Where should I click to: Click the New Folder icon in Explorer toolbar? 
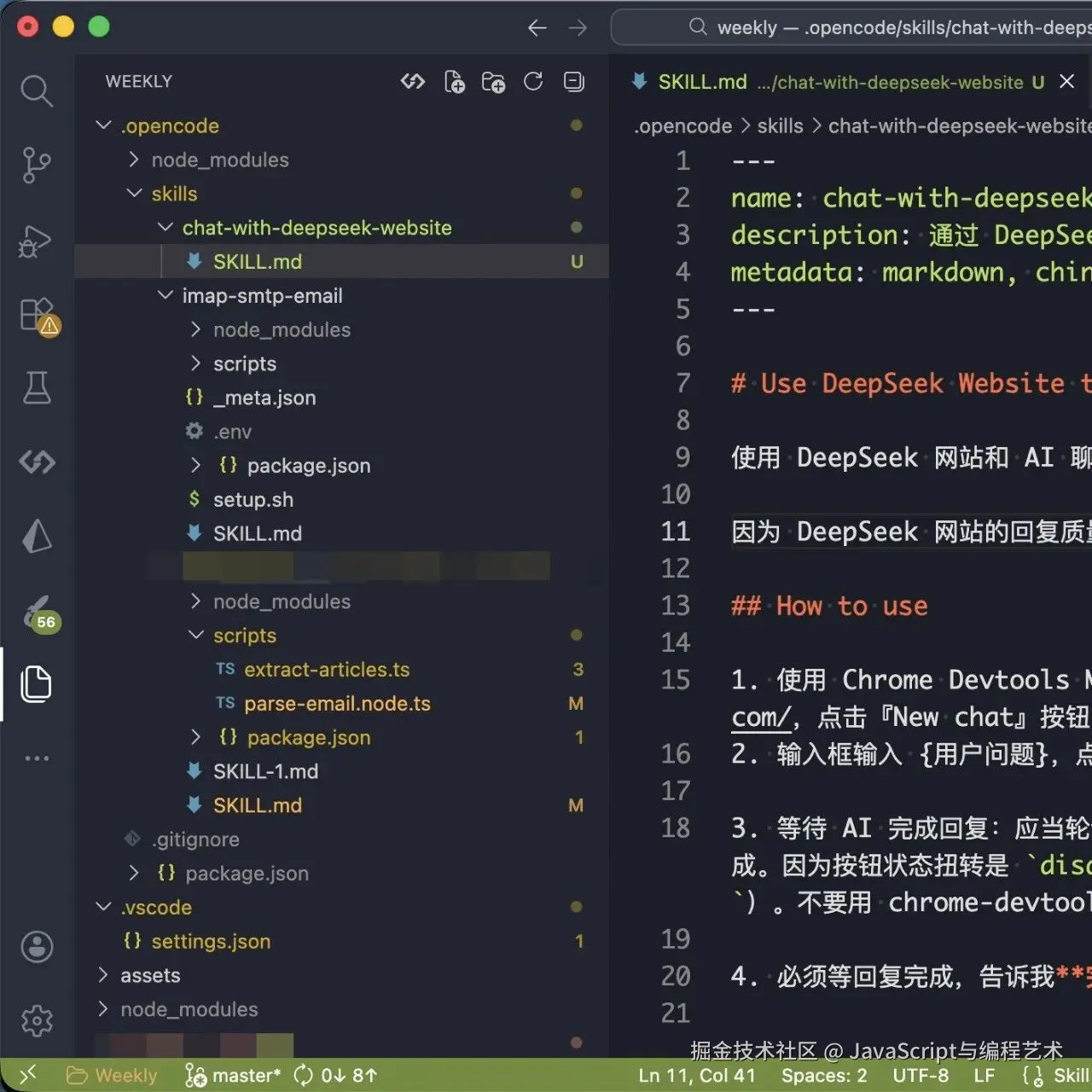click(x=493, y=81)
